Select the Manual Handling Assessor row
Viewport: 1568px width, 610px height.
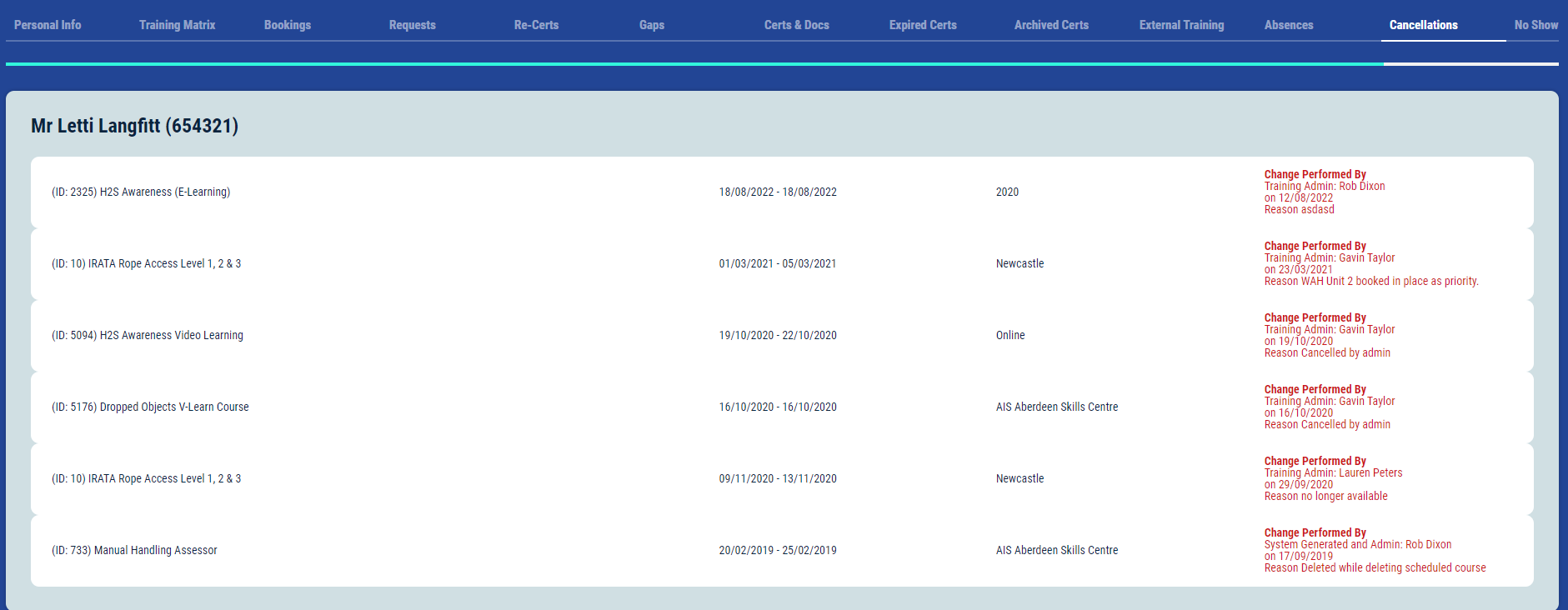pos(134,550)
